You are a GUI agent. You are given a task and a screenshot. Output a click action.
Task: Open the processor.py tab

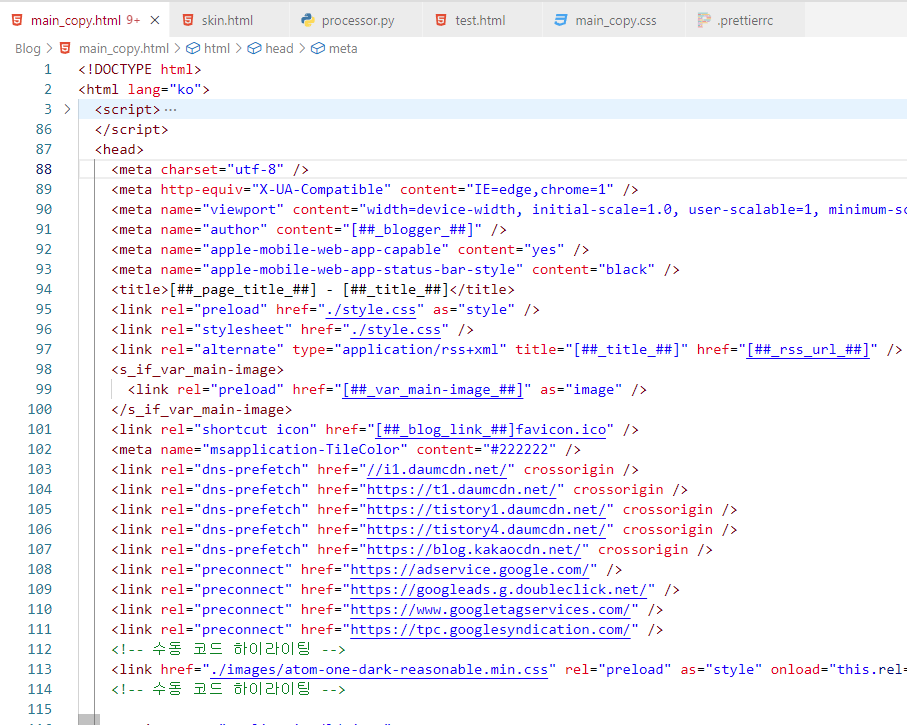[x=356, y=20]
